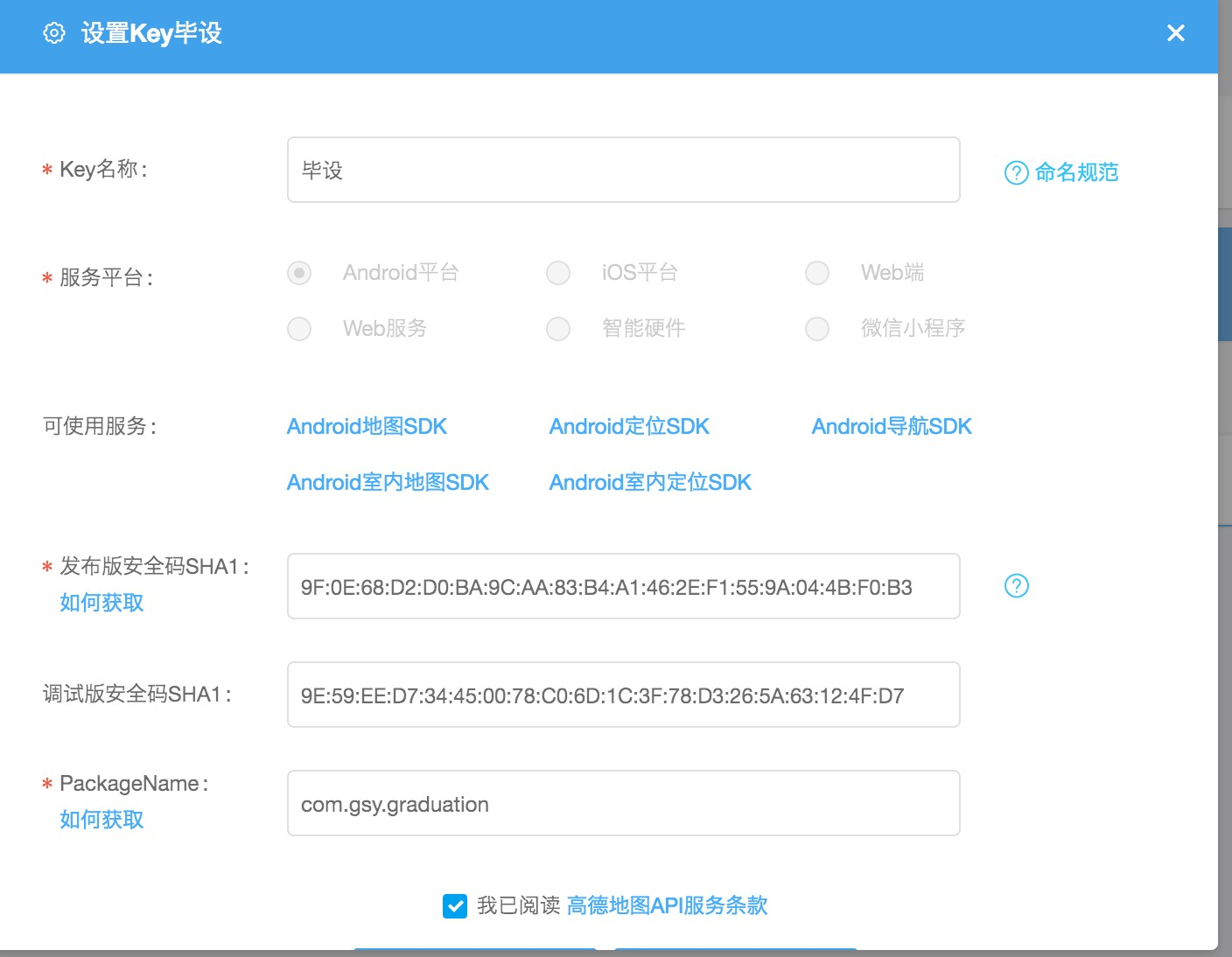Choose the Web服务 platform option
The height and width of the screenshot is (957, 1232).
(x=299, y=329)
